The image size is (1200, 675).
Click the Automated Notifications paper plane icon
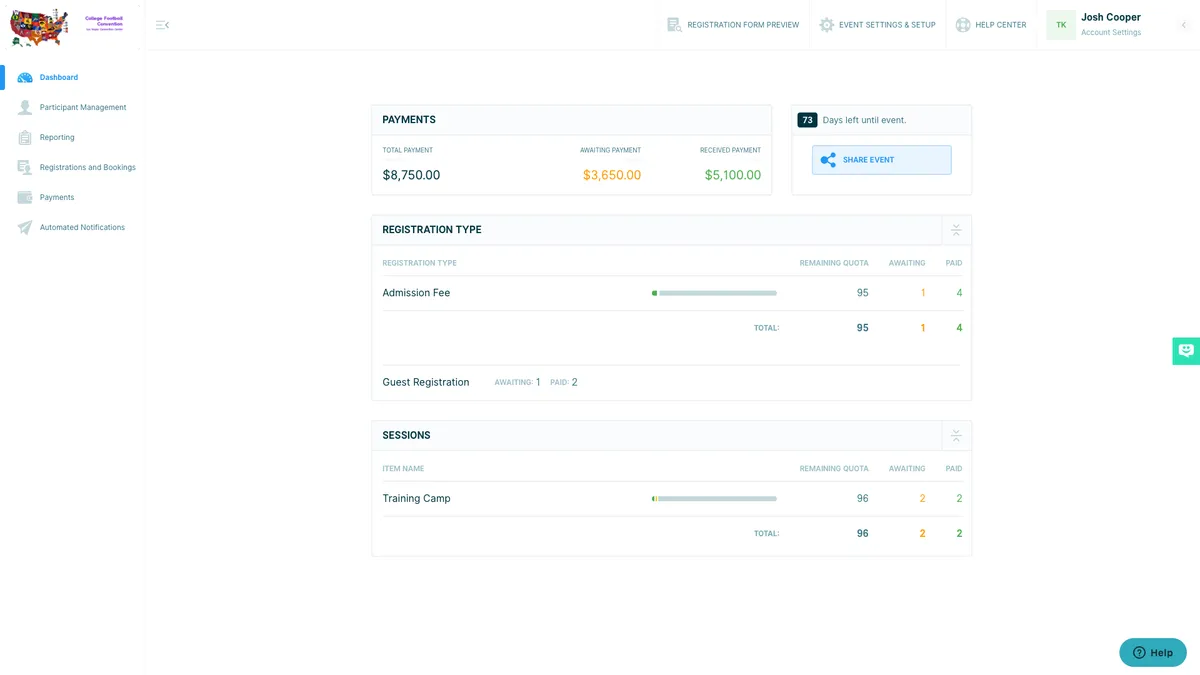point(25,227)
